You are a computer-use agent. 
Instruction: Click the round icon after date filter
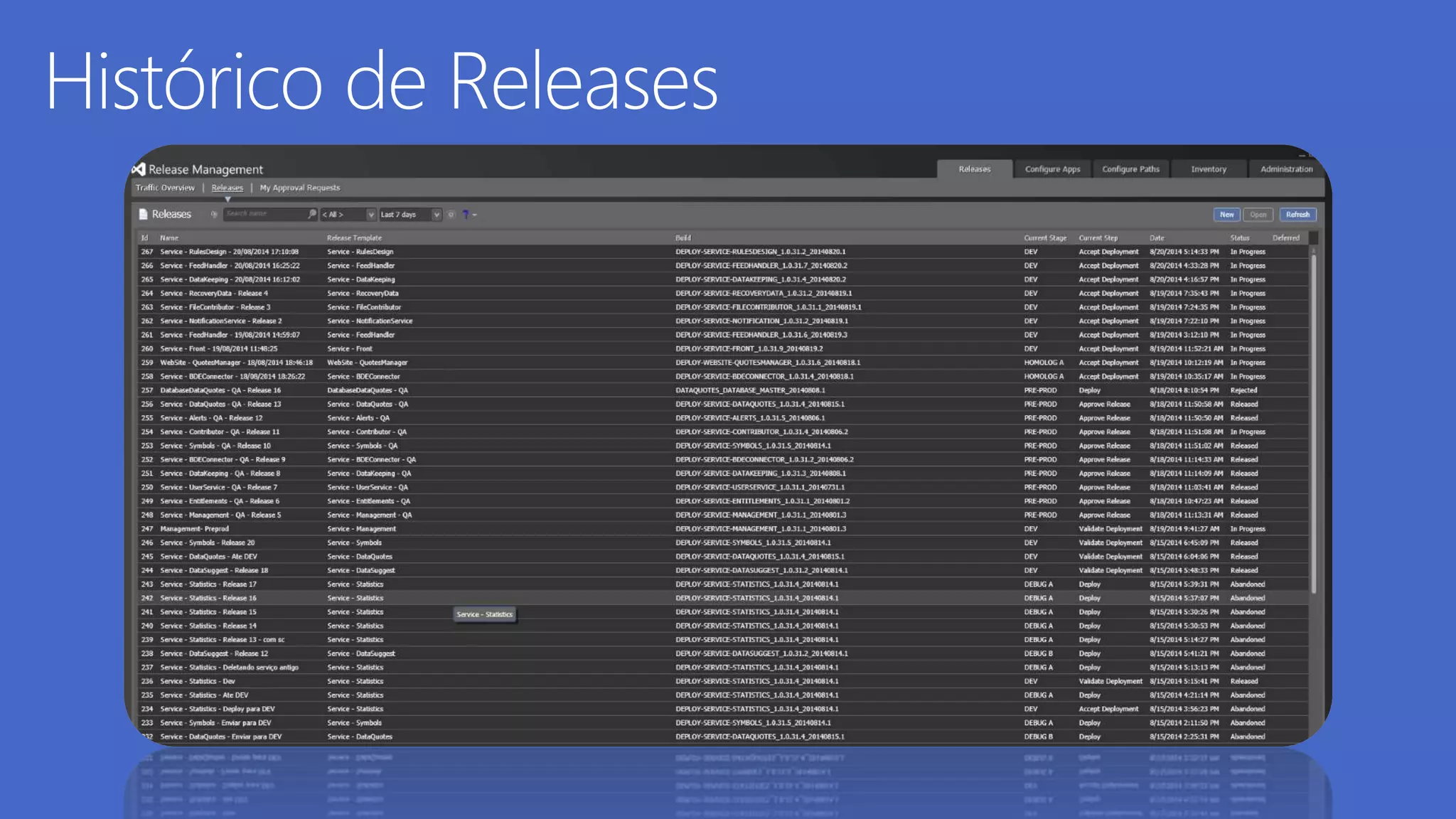point(451,214)
